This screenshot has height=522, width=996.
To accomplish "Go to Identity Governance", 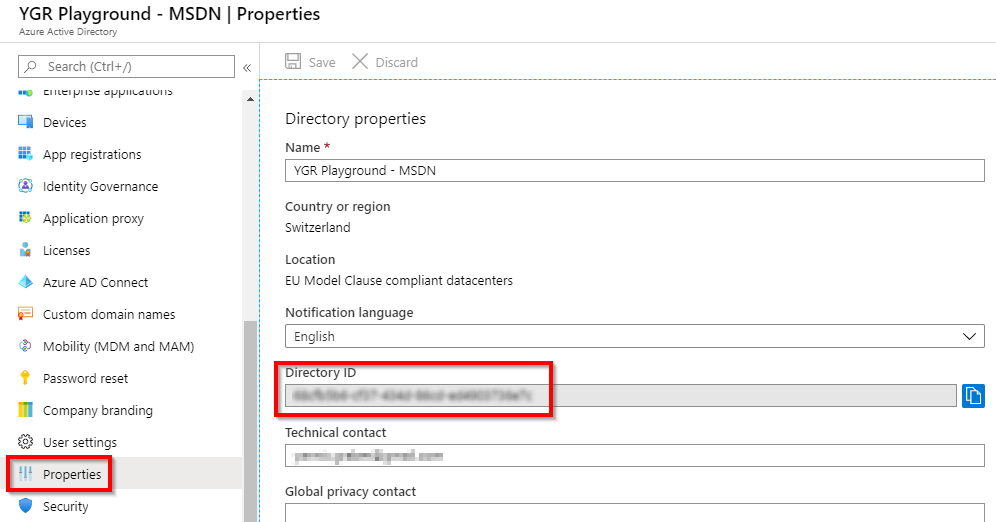I will tap(100, 187).
